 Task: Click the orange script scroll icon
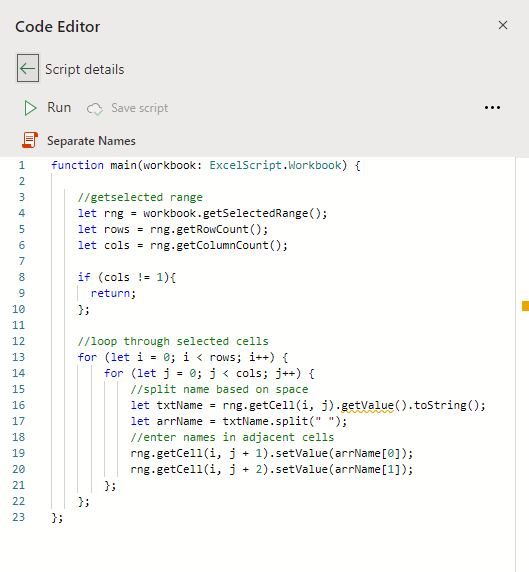click(x=30, y=140)
